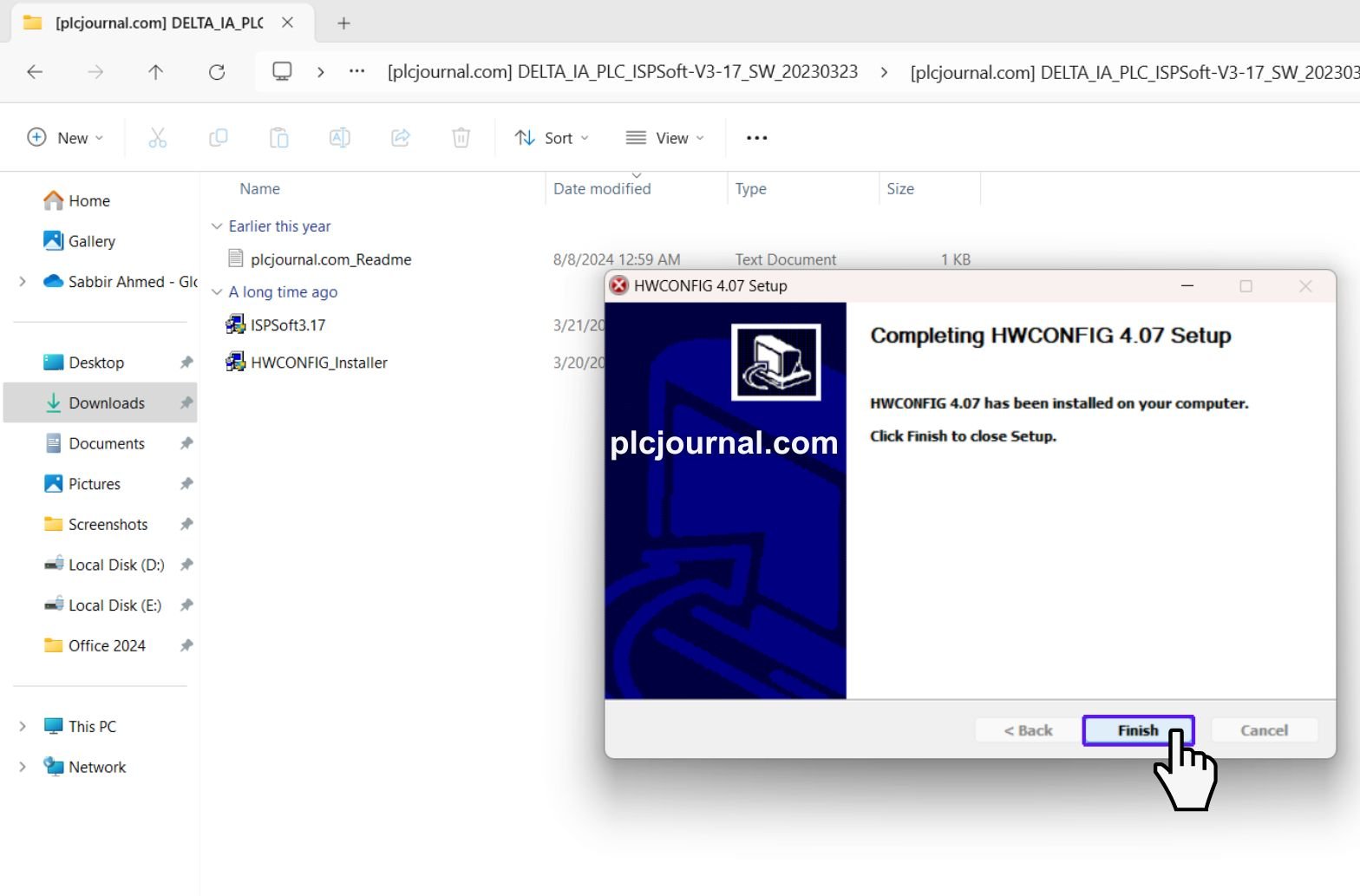Unpin Documents using its pin icon
The height and width of the screenshot is (896, 1360).
[x=186, y=443]
